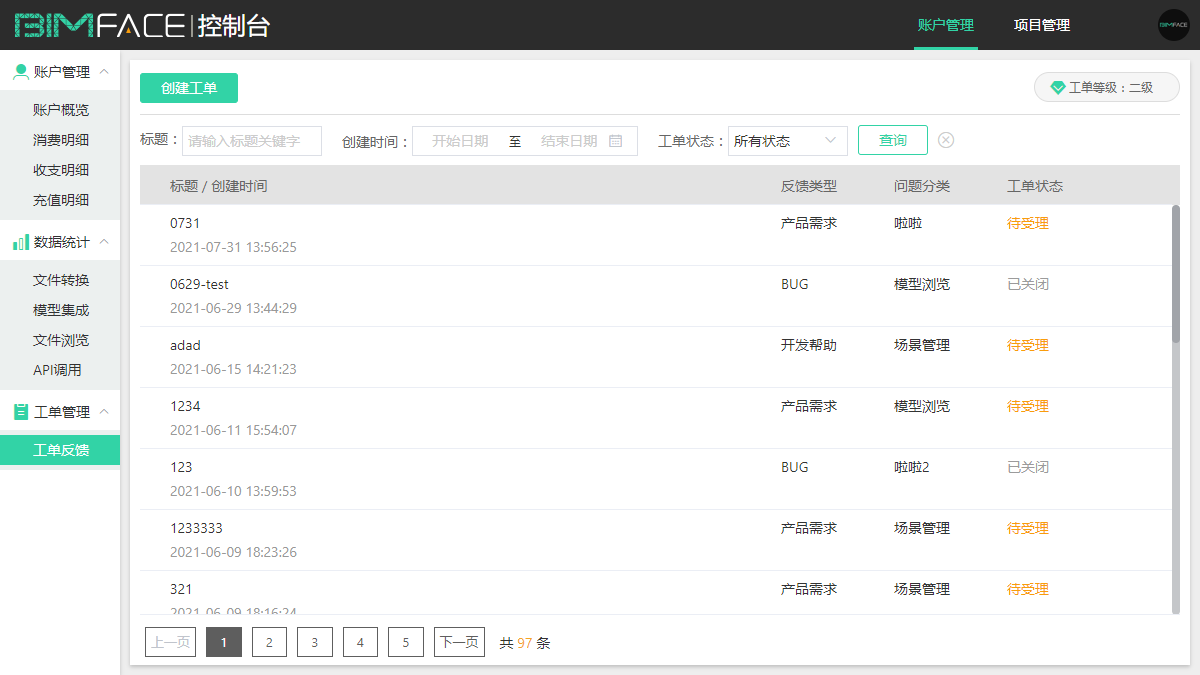
Task: Select the 账户管理 navigation tab
Action: point(945,25)
